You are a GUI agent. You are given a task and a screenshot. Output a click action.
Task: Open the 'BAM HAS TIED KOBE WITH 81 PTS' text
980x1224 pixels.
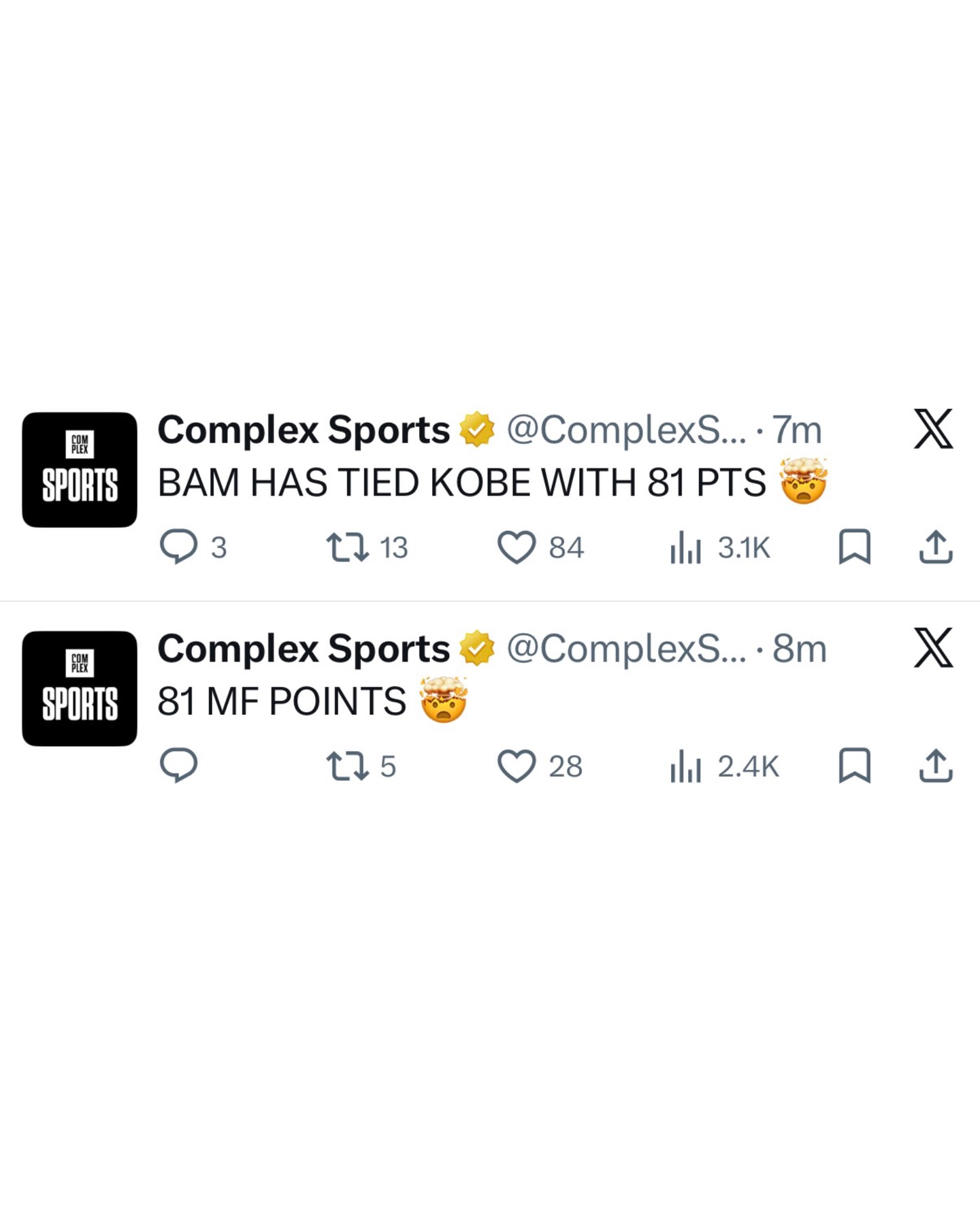click(x=461, y=483)
